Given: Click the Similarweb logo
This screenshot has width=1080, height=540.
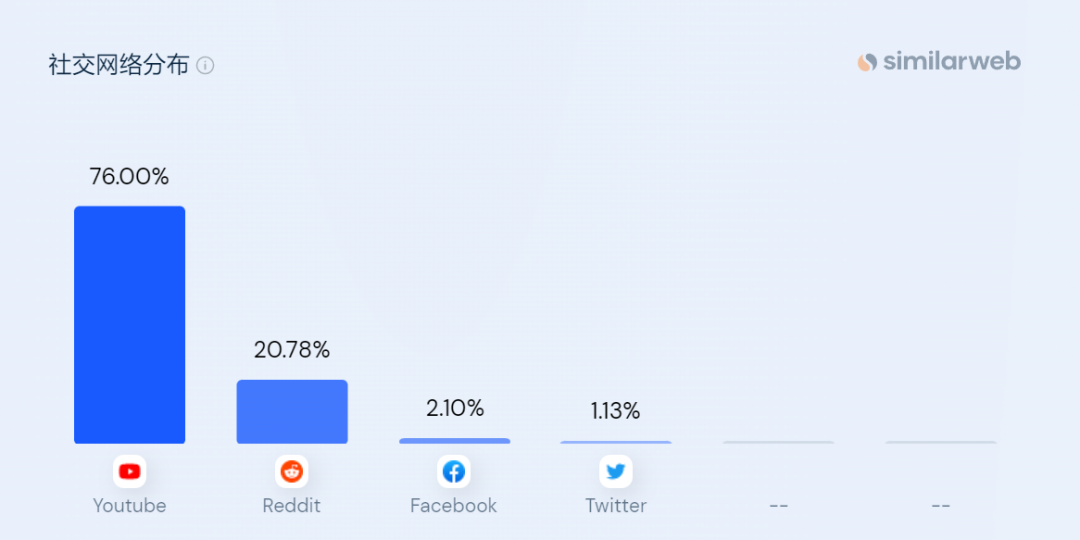Looking at the screenshot, I should (939, 62).
